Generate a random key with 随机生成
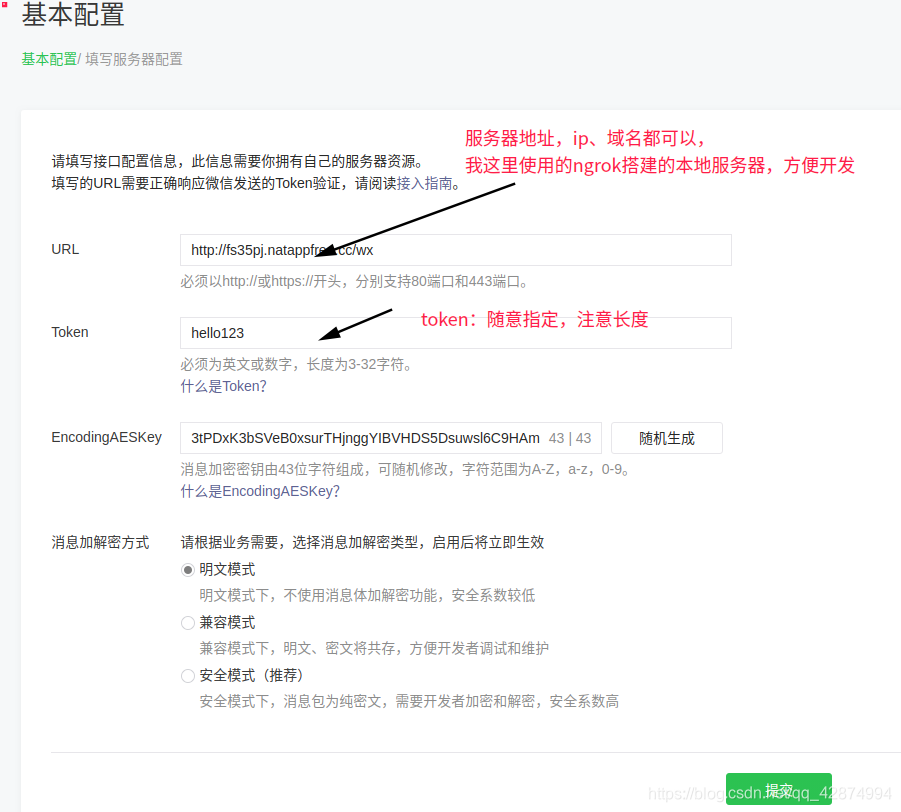The image size is (901, 812). click(667, 438)
